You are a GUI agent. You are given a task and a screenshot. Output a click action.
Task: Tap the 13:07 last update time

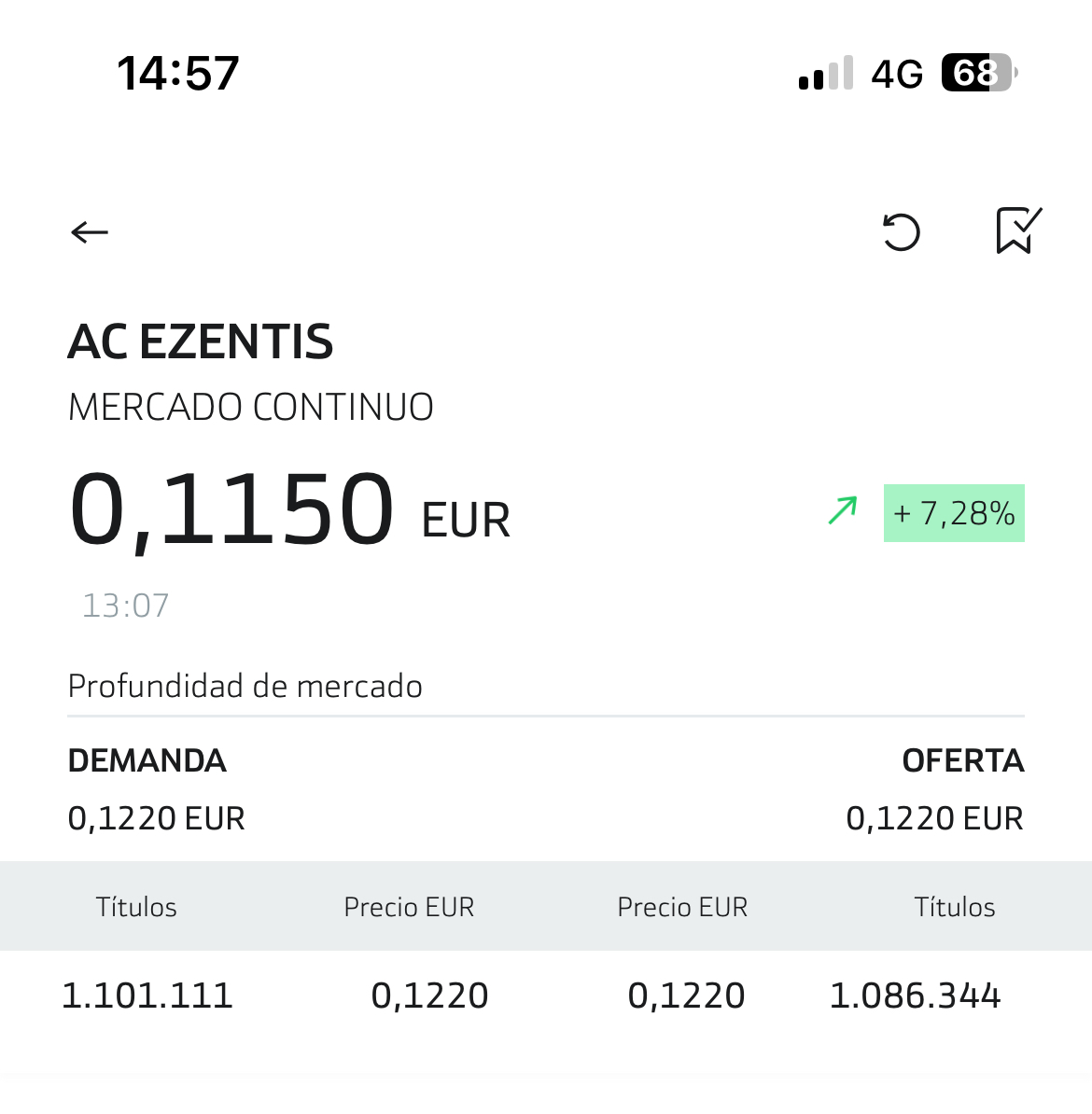[126, 606]
